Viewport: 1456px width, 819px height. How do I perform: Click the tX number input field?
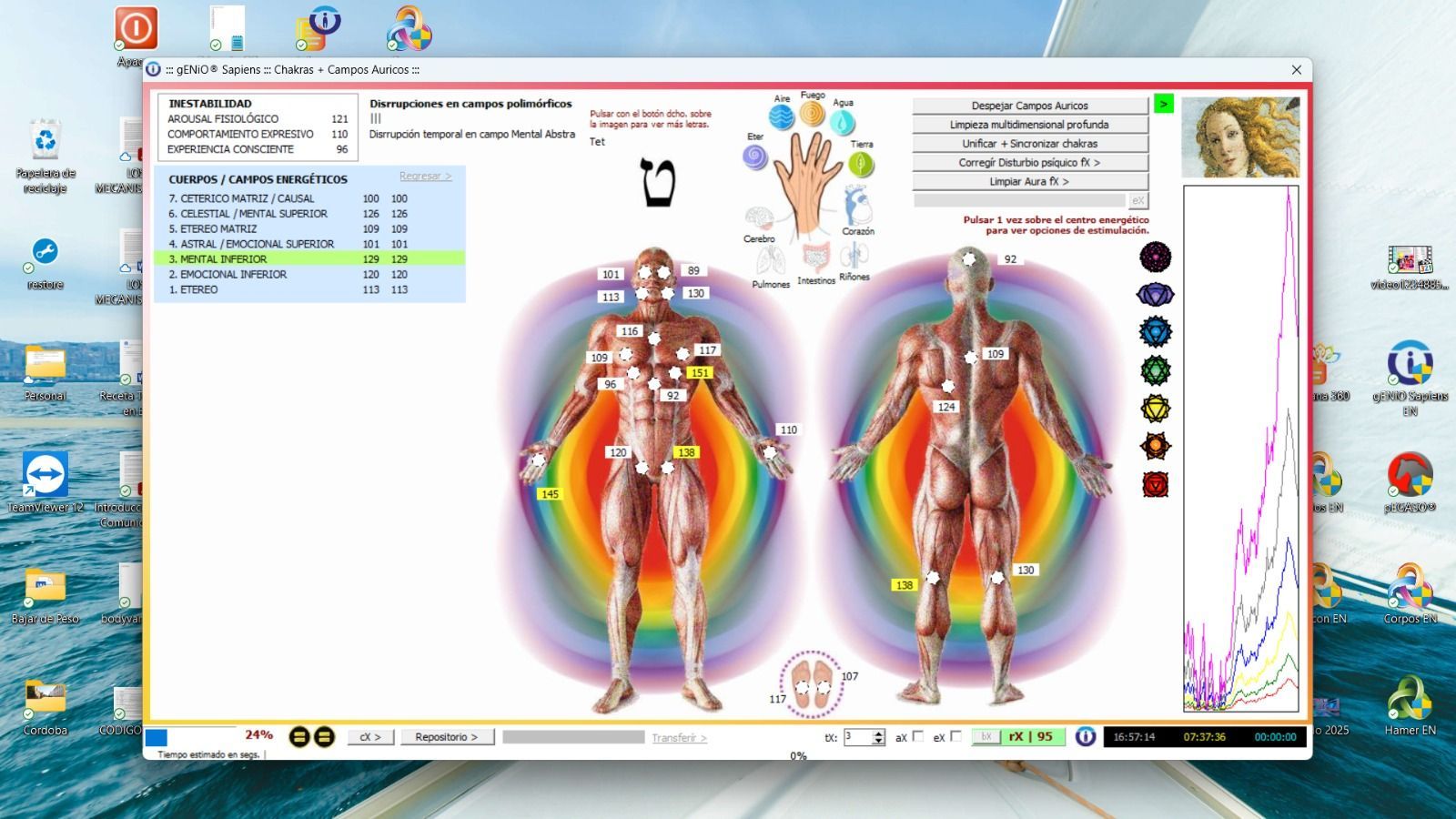(x=857, y=737)
